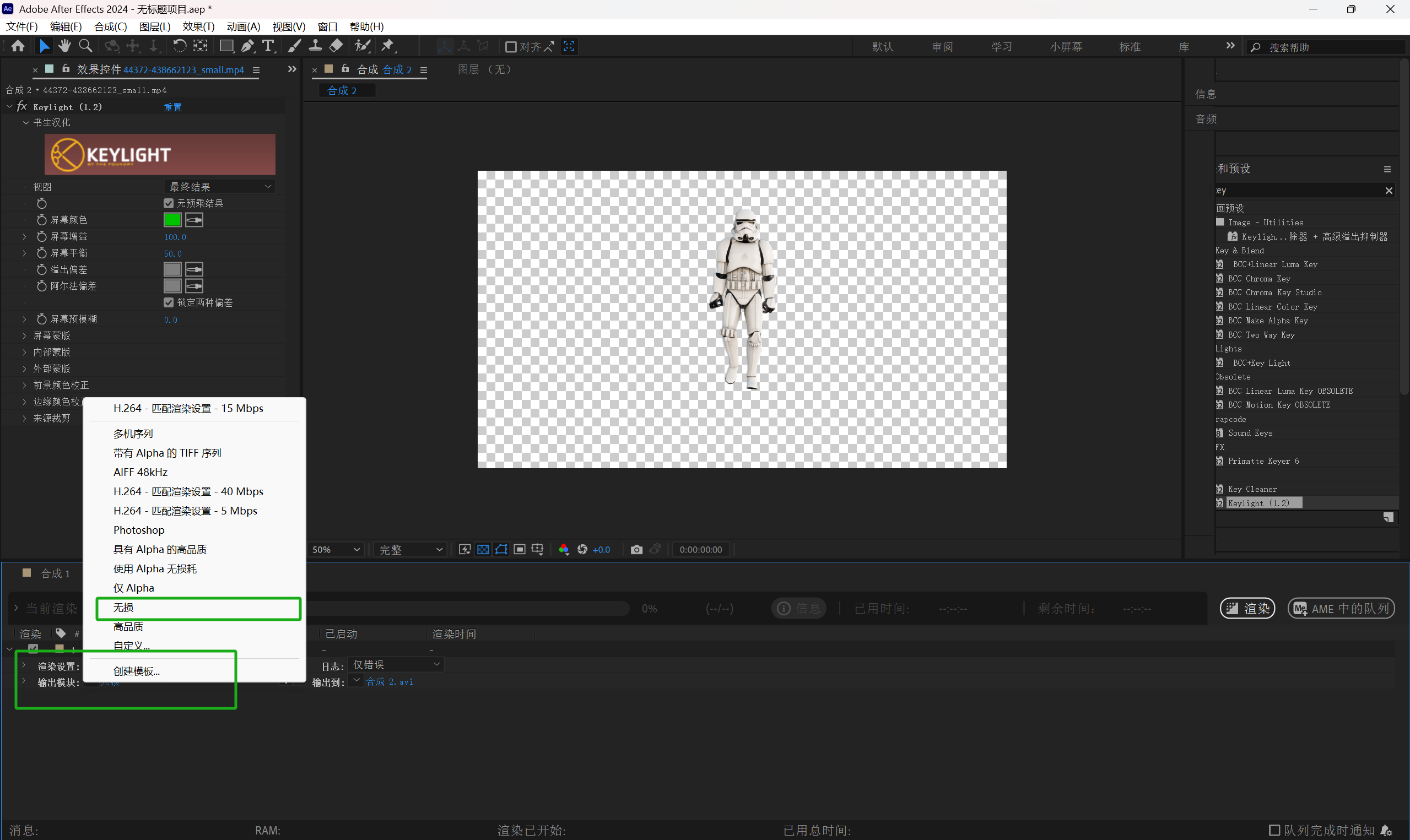
Task: Toggle mask and shape path visibility
Action: pyautogui.click(x=501, y=549)
